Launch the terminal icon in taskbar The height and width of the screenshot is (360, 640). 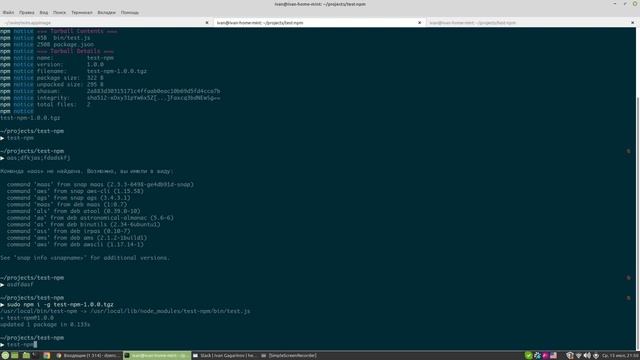(x=35, y=356)
